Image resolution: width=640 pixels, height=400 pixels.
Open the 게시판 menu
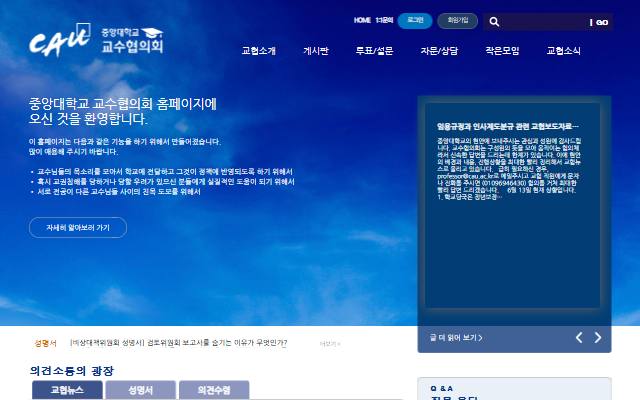(316, 51)
